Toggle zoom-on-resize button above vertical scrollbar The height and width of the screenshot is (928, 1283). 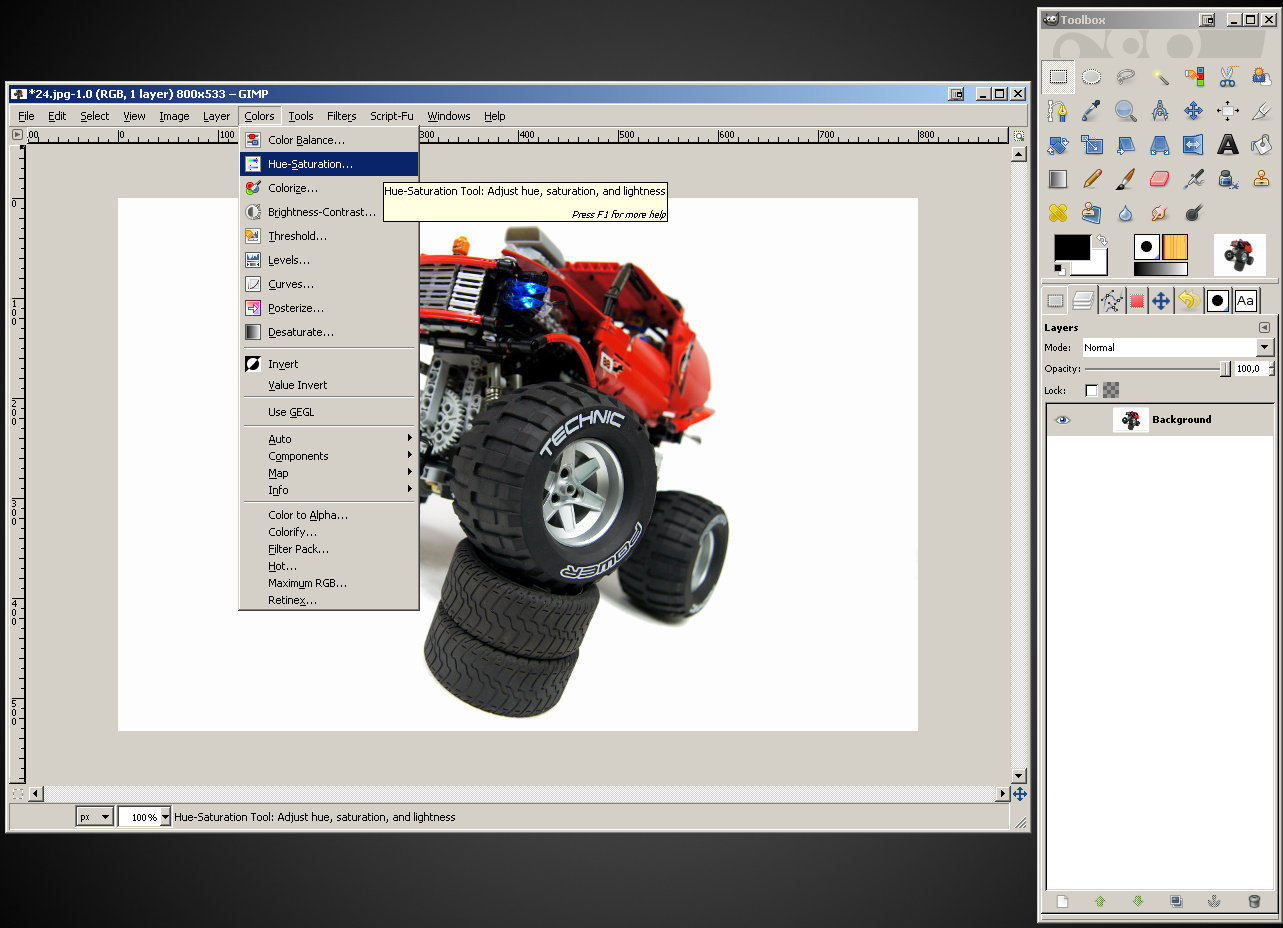tap(1018, 135)
